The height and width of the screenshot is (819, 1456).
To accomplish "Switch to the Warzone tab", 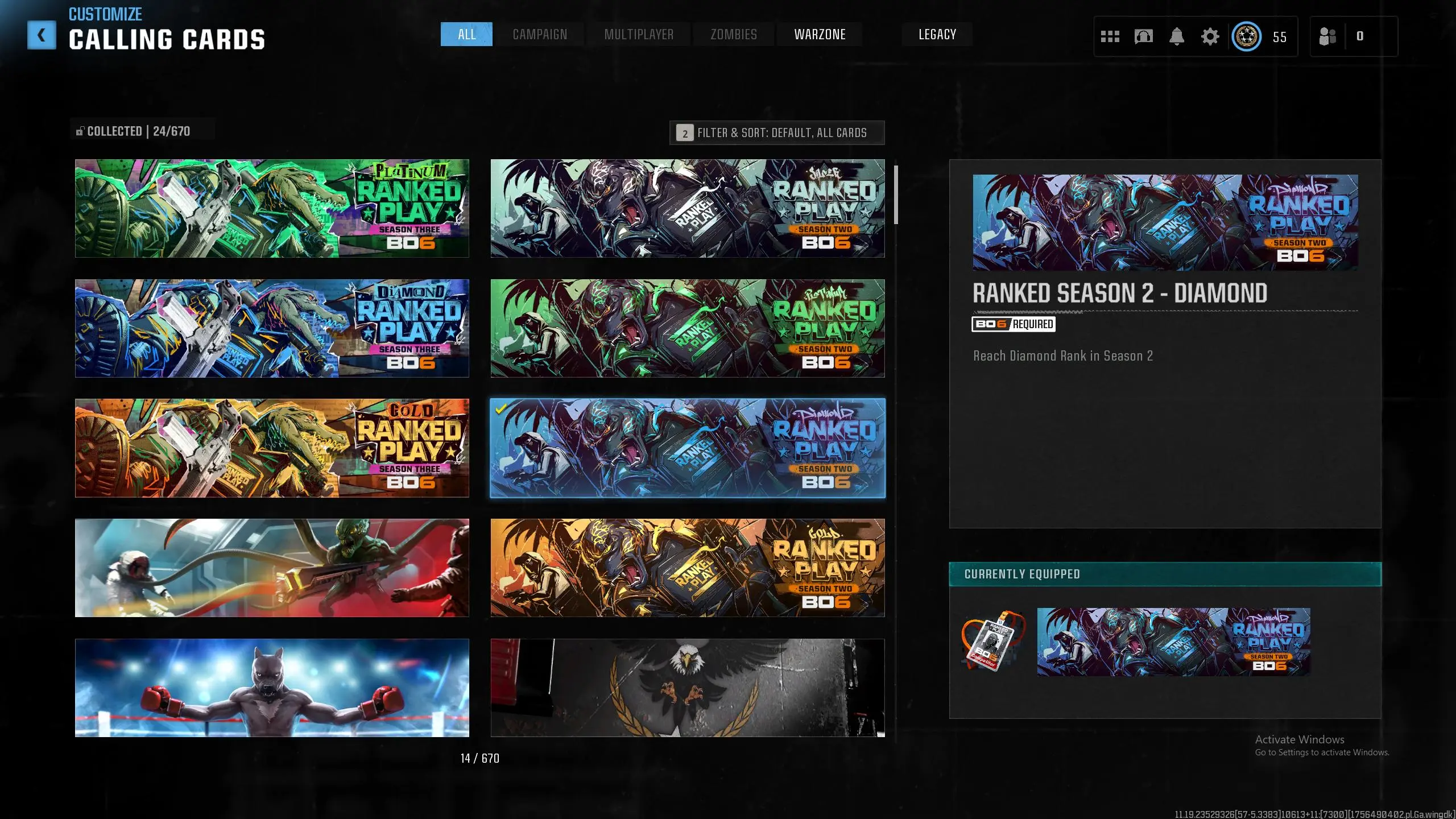I will point(820,35).
